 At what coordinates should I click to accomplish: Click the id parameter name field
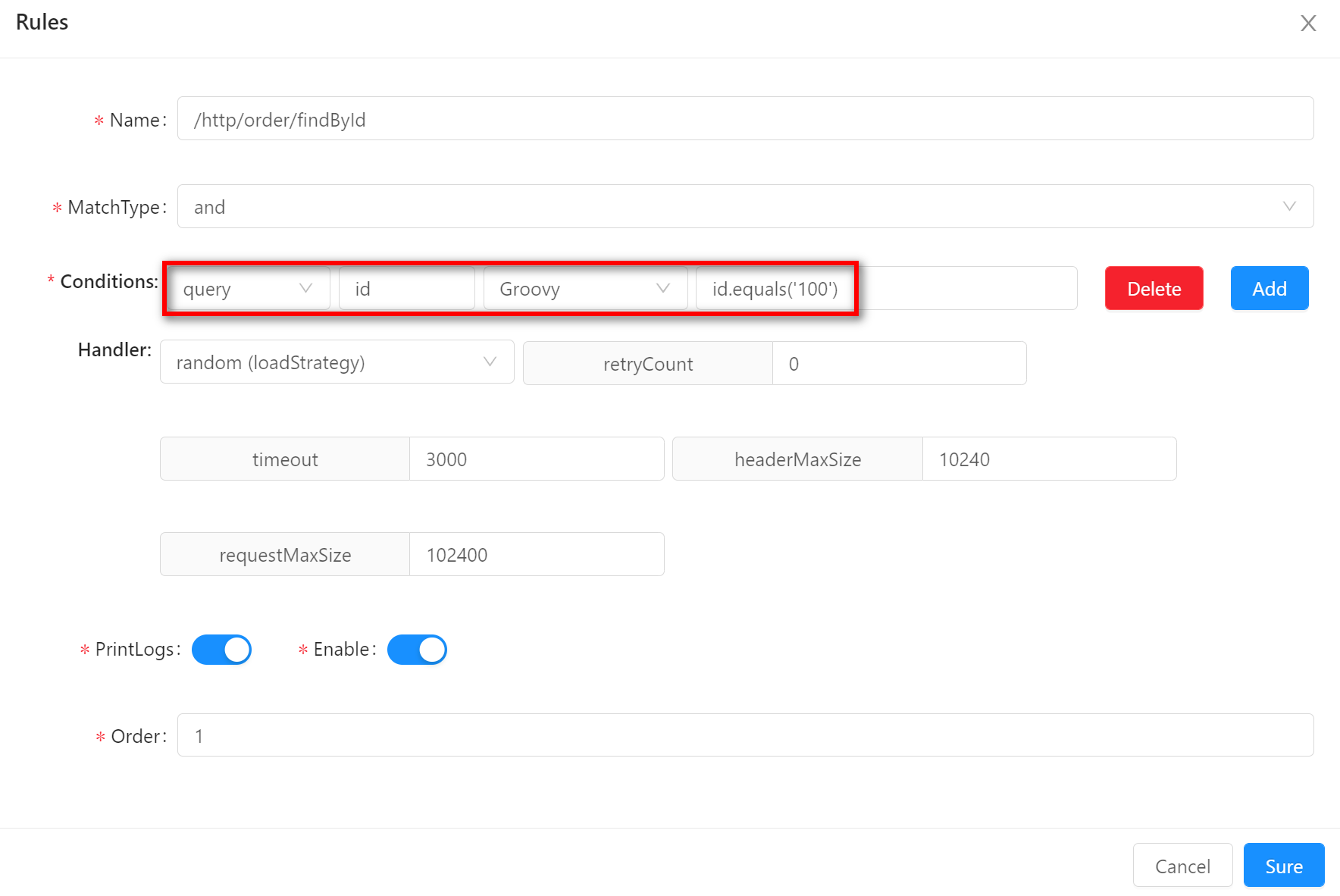(x=406, y=289)
